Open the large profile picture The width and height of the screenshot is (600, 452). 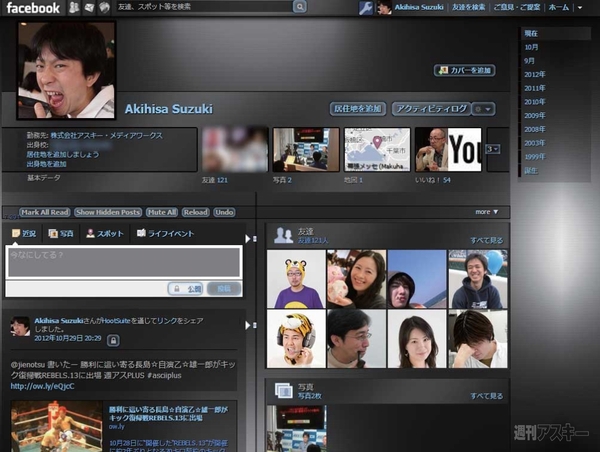66,70
